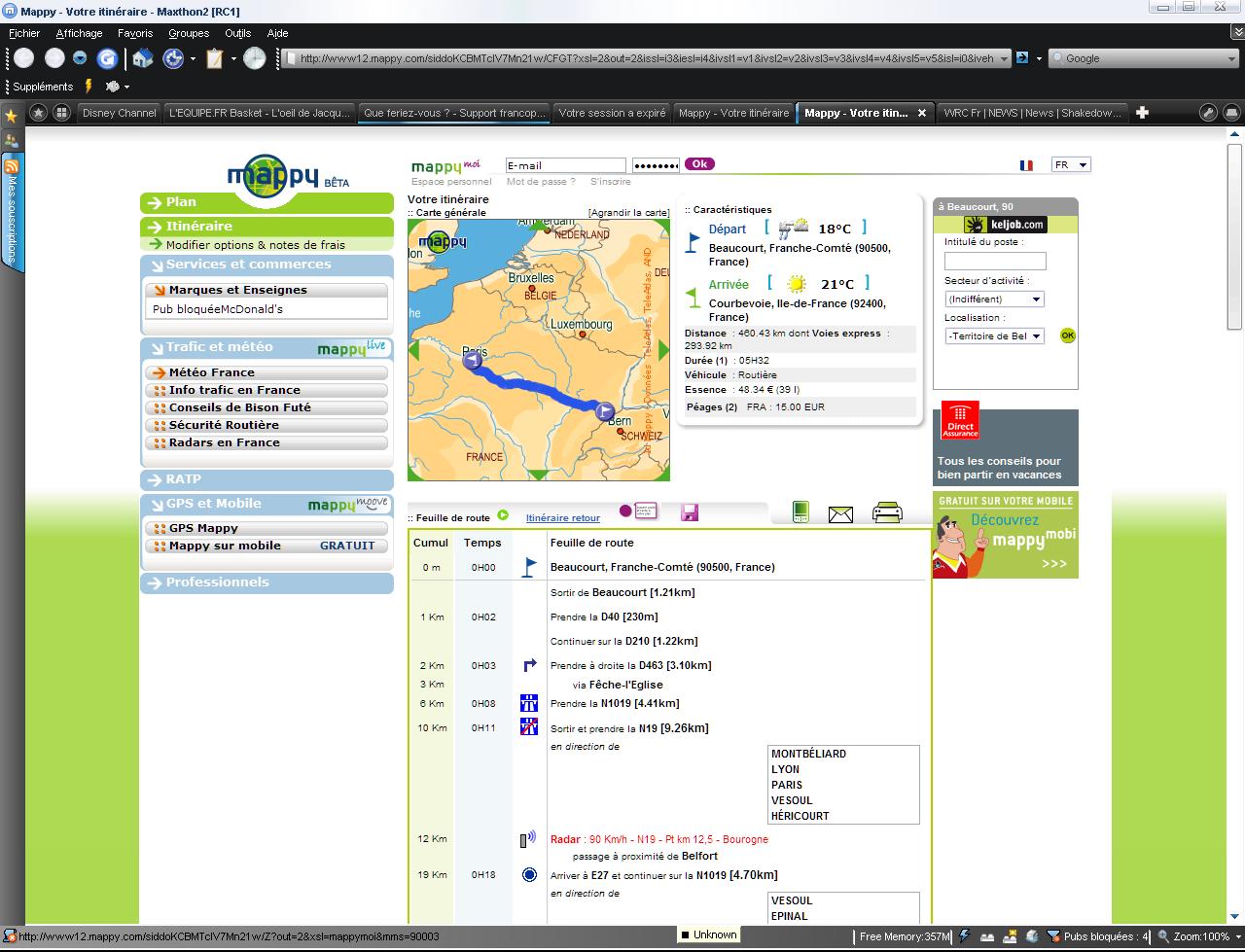Viewport: 1245px width, 952px height.
Task: Click the green OK button in Keljob panel
Action: coord(1068,335)
